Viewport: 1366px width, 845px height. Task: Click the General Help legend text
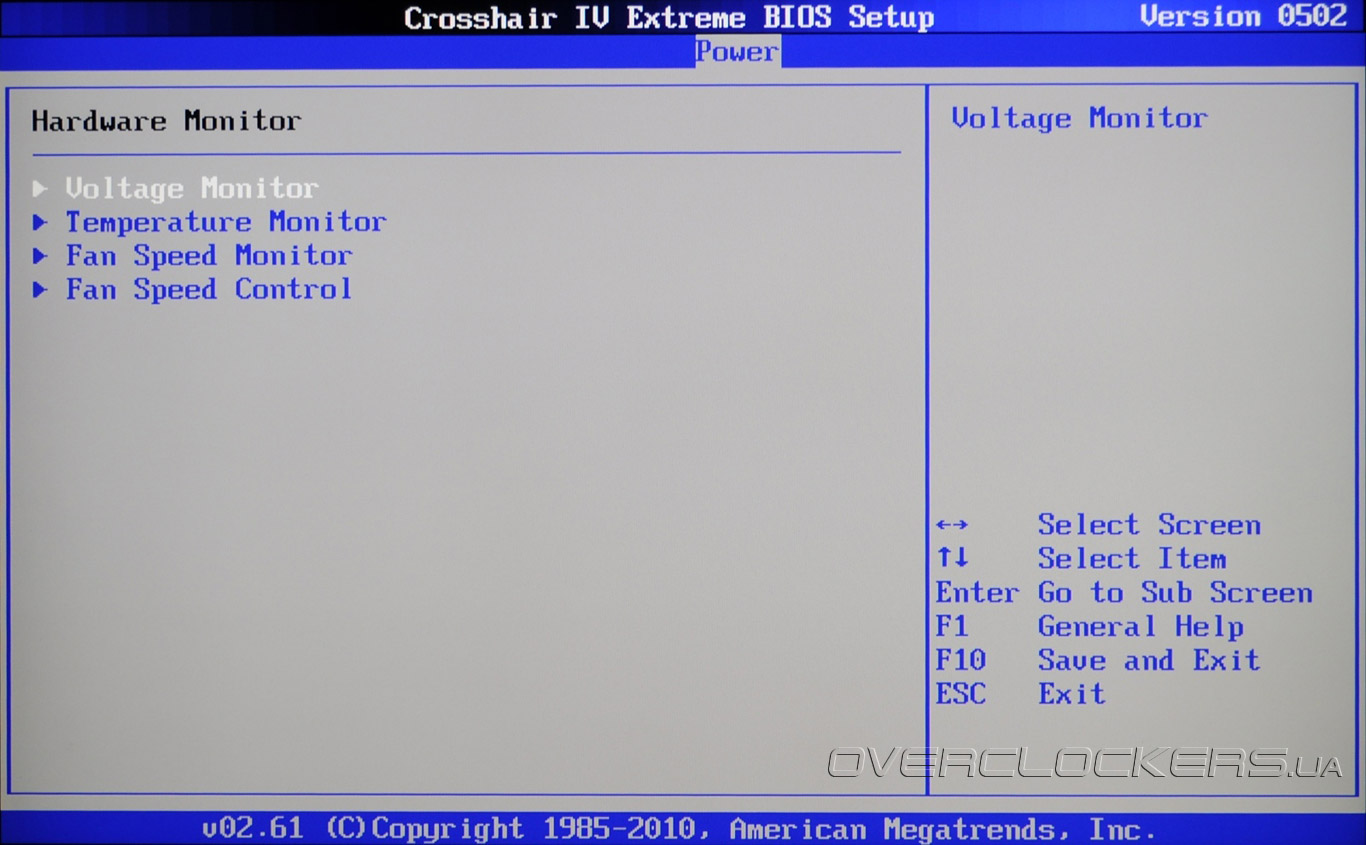[x=1141, y=627]
